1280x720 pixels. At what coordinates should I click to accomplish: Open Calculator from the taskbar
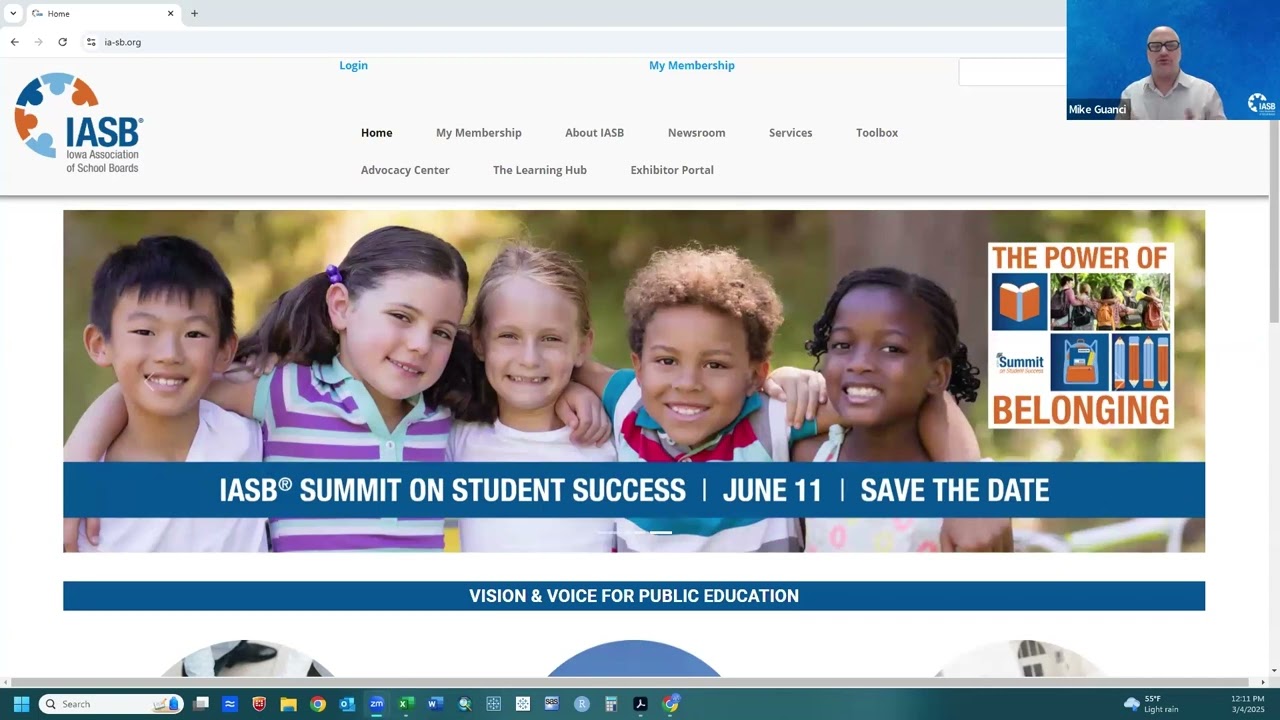pos(611,704)
